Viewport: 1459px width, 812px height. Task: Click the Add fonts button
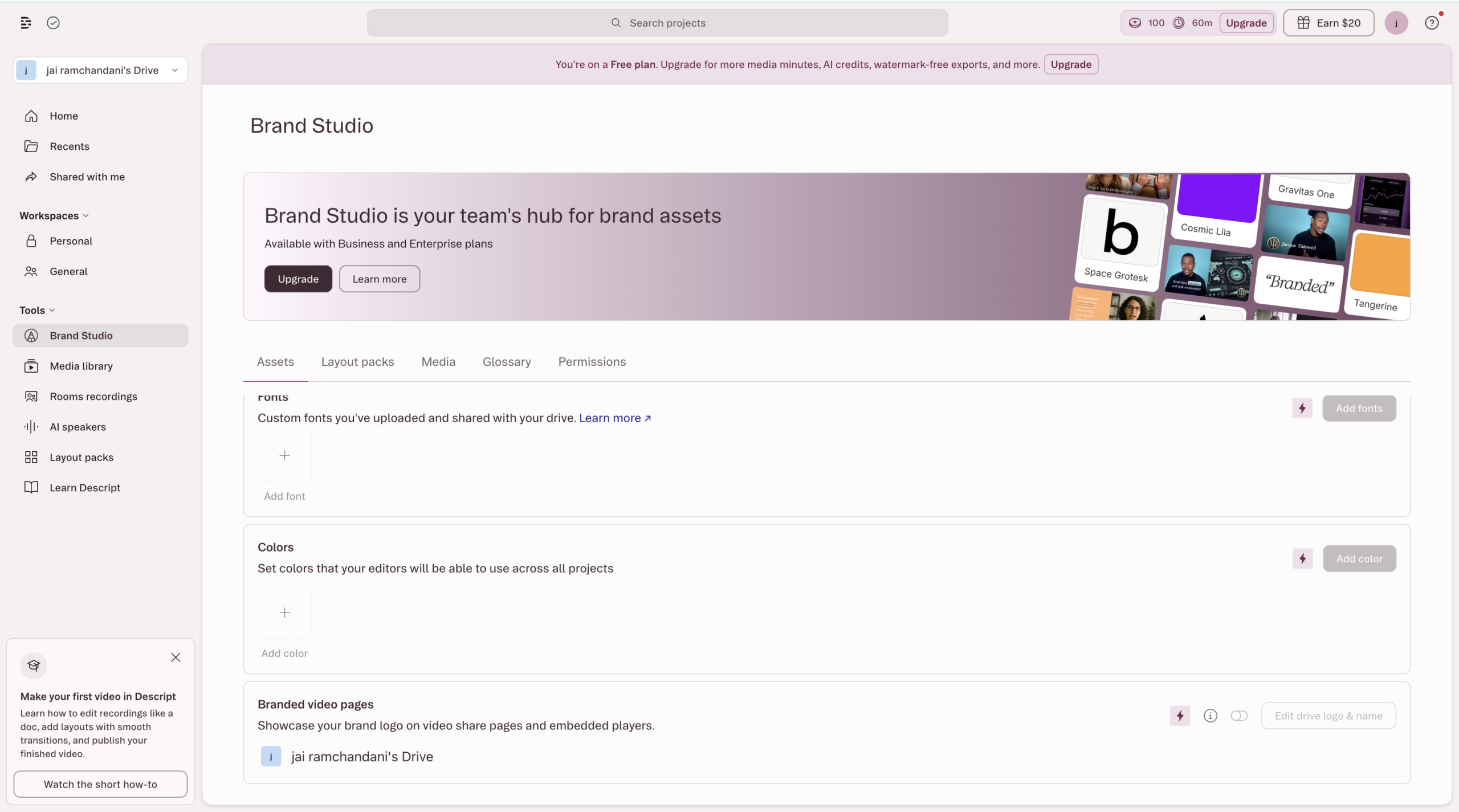(1359, 408)
